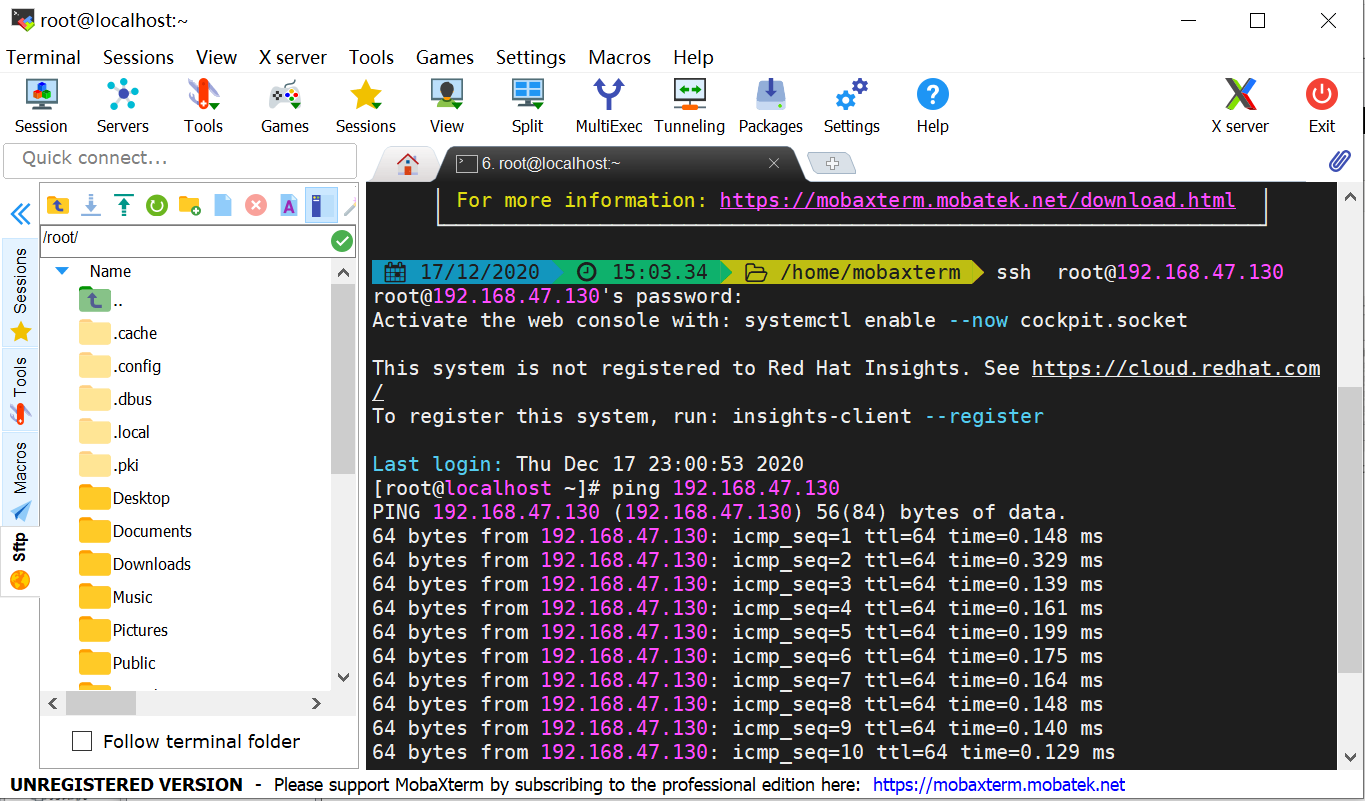The height and width of the screenshot is (801, 1365).
Task: Refresh the SFTP folder with the green circular icon
Action: (x=157, y=205)
